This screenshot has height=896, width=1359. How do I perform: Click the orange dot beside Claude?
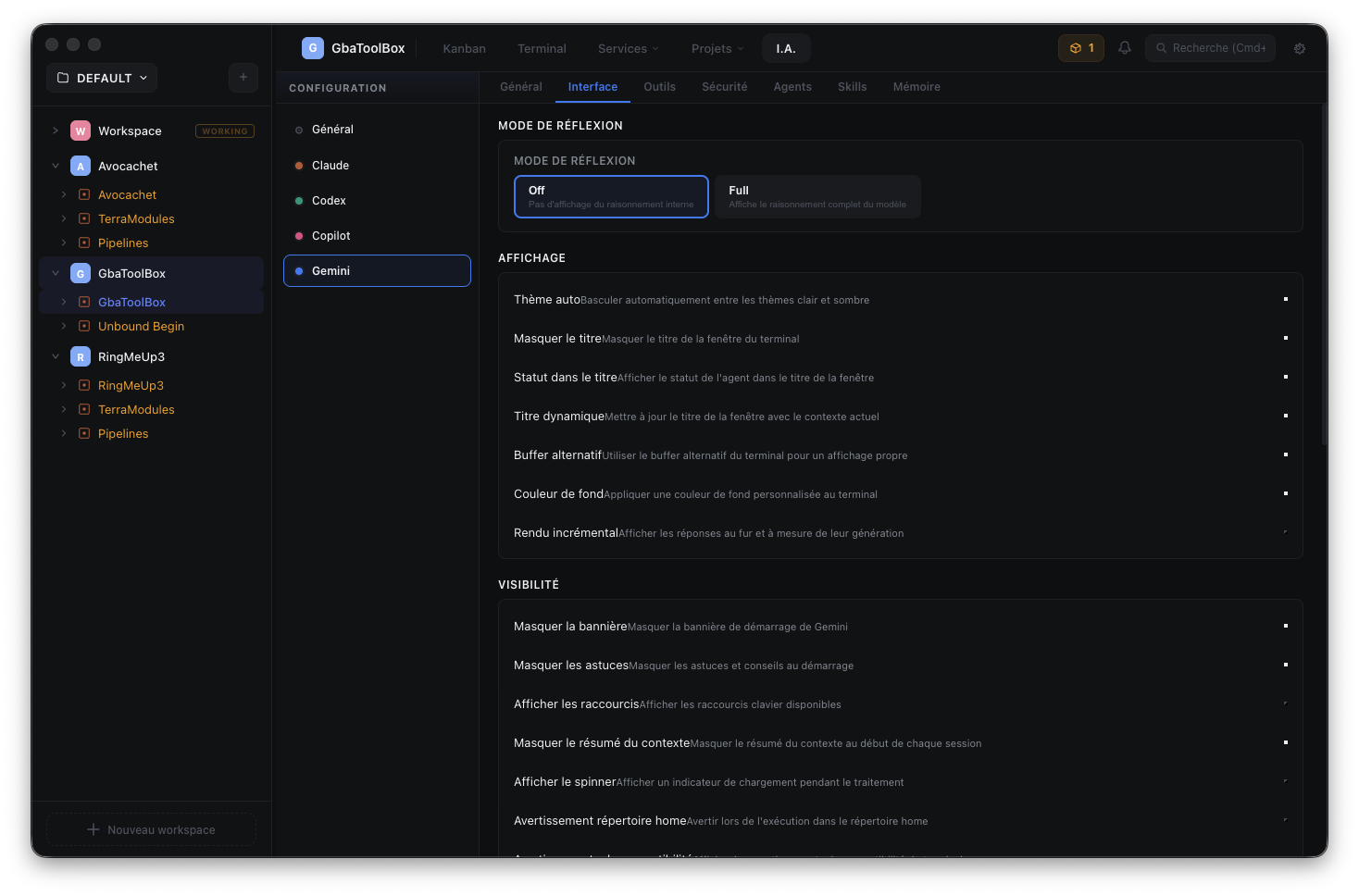click(299, 166)
